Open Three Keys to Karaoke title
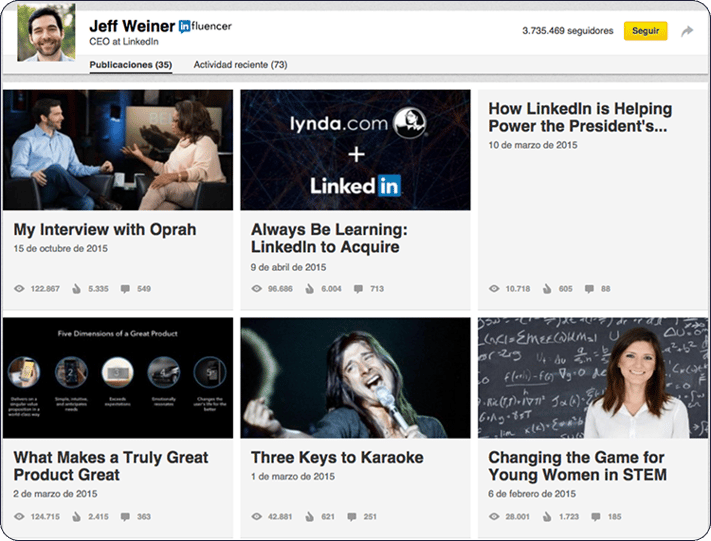Viewport: 711px width, 541px height. [x=337, y=457]
